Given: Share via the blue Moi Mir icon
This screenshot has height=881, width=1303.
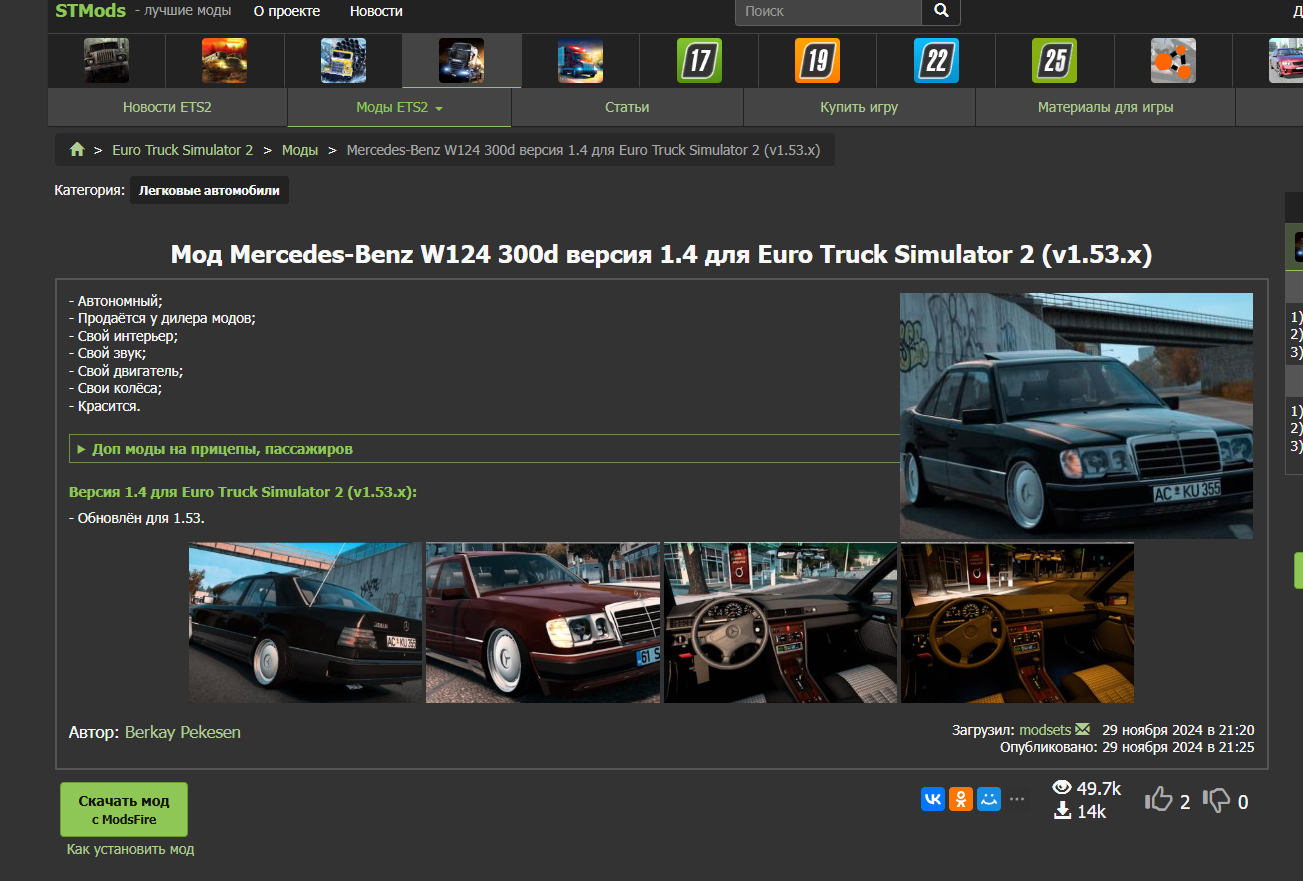Looking at the screenshot, I should coord(989,799).
